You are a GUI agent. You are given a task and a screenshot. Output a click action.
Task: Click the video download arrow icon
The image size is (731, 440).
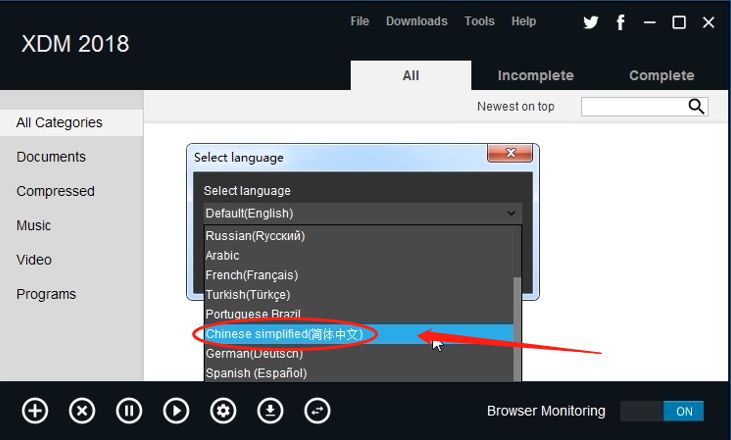click(270, 411)
